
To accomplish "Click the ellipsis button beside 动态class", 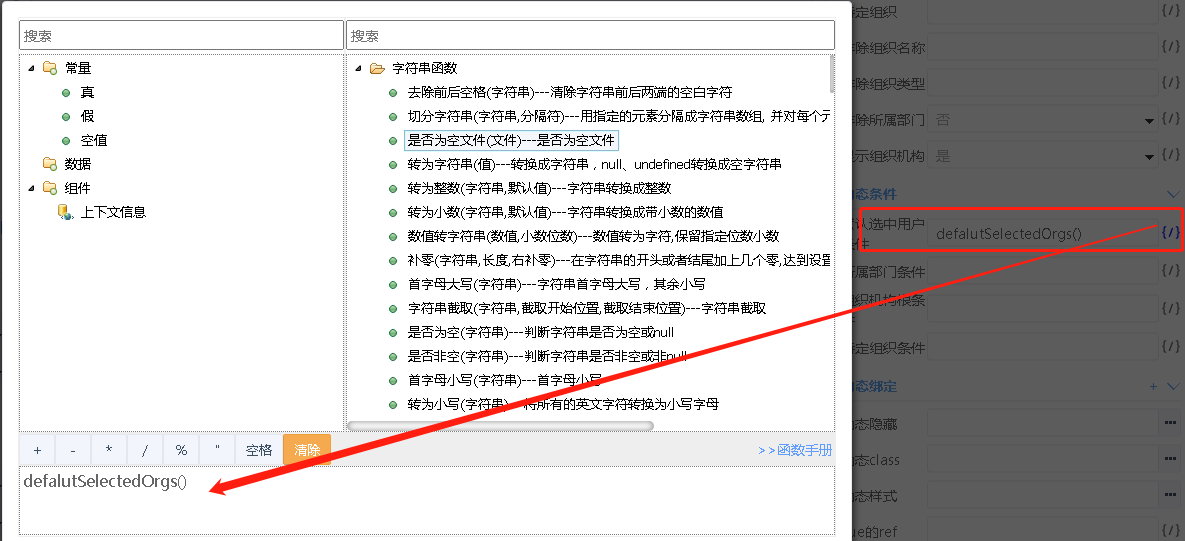I will pos(1170,460).
